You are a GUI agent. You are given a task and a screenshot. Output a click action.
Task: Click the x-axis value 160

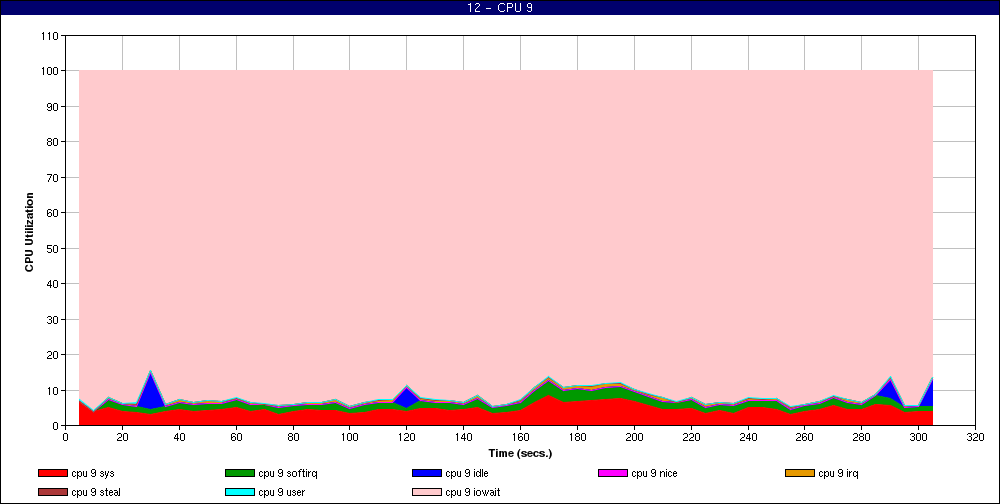point(520,438)
